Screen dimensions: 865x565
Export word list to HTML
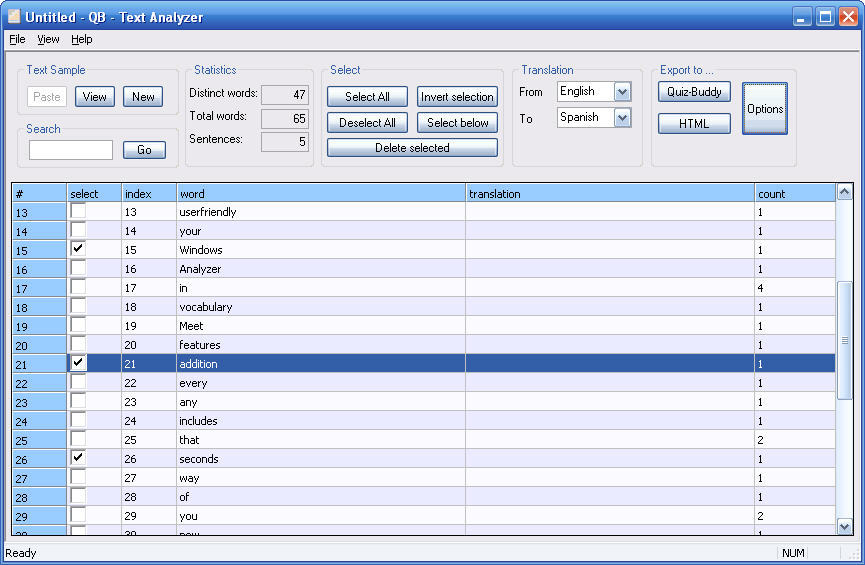point(694,124)
